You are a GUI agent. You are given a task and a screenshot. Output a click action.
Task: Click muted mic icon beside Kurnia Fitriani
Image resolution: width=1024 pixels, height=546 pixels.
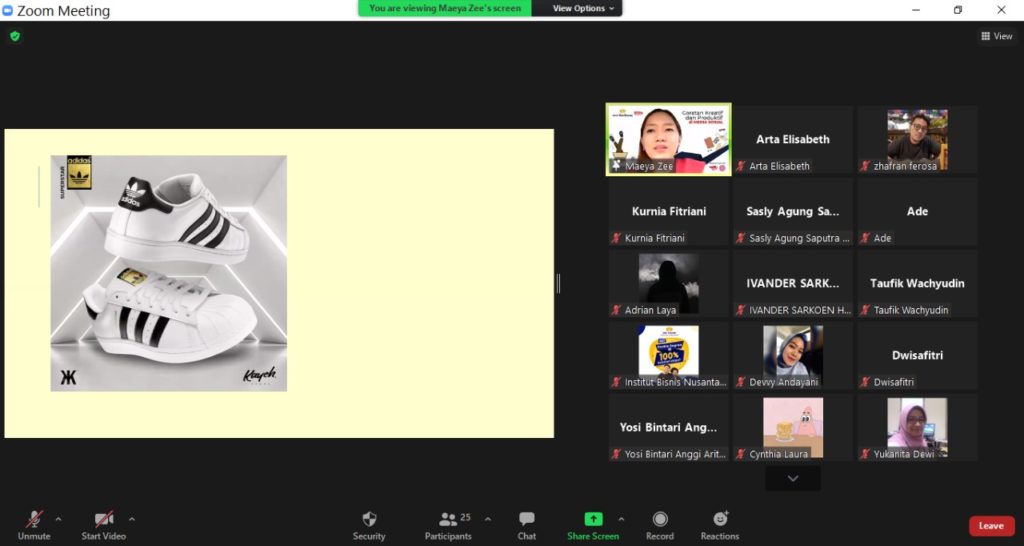[616, 238]
